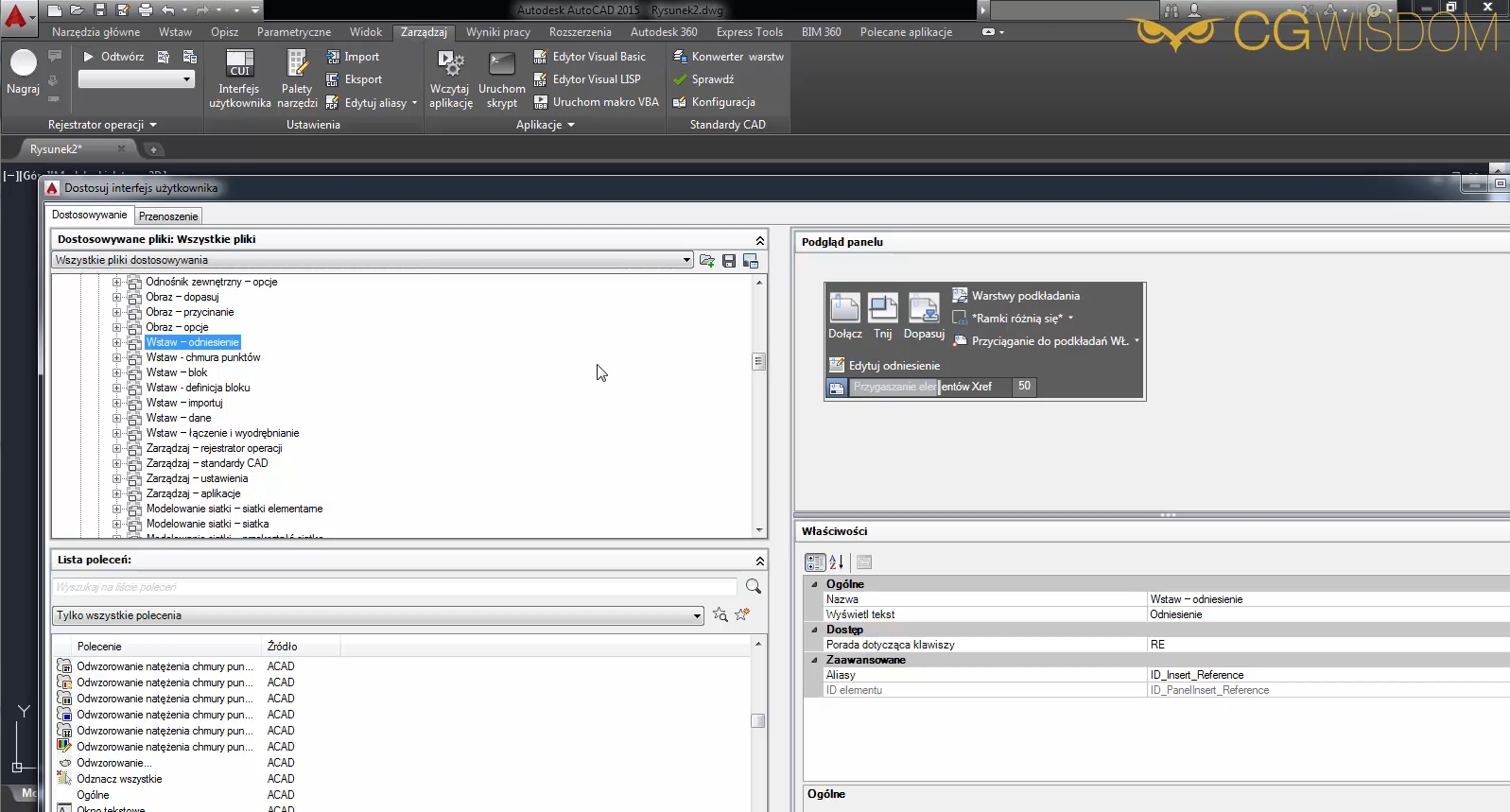Viewport: 1510px width, 812px height.
Task: Click the alphabetical sort icon in Właściwości
Action: pos(837,562)
